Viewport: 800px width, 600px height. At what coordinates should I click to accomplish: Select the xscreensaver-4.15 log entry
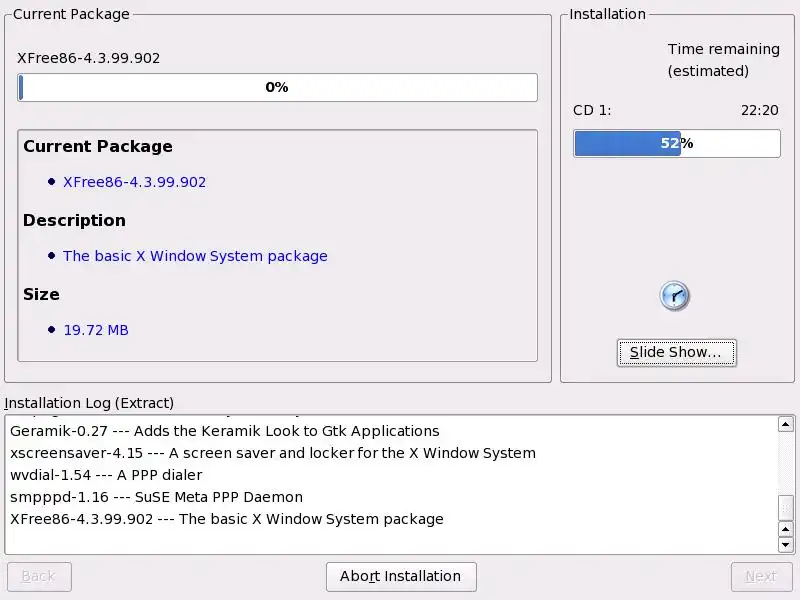click(273, 453)
